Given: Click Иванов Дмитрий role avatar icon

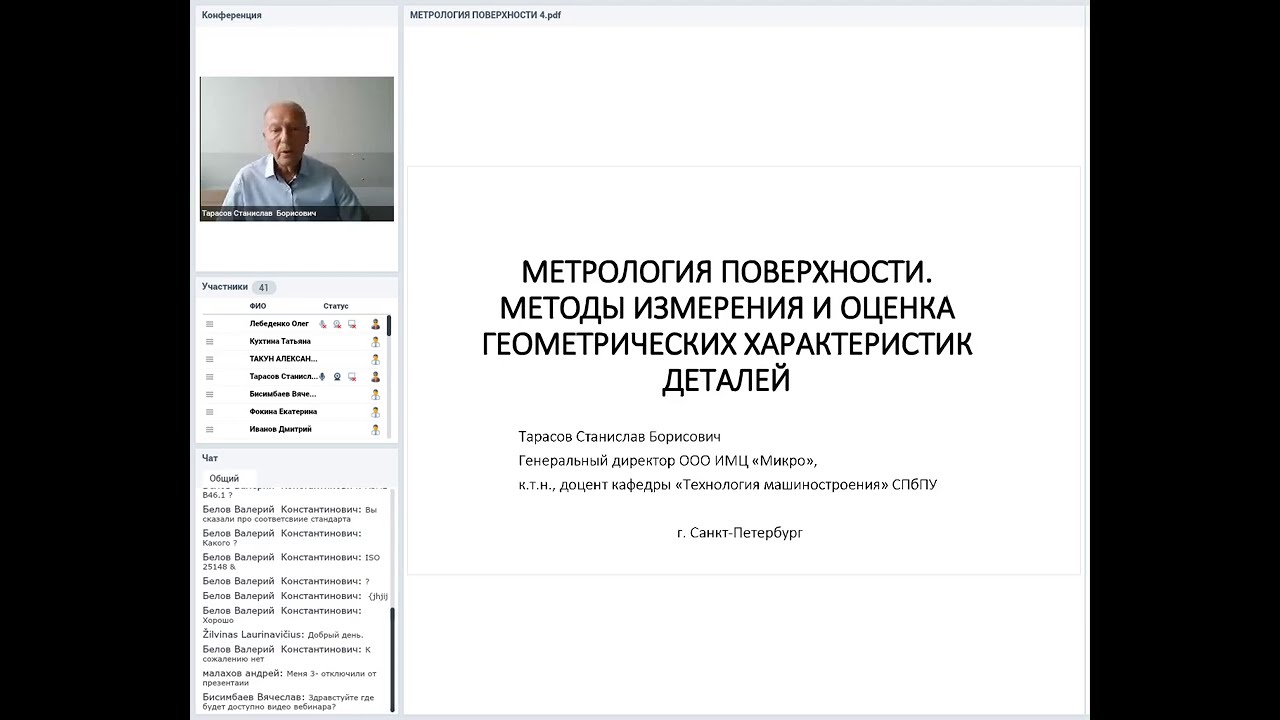Looking at the screenshot, I should tap(376, 429).
